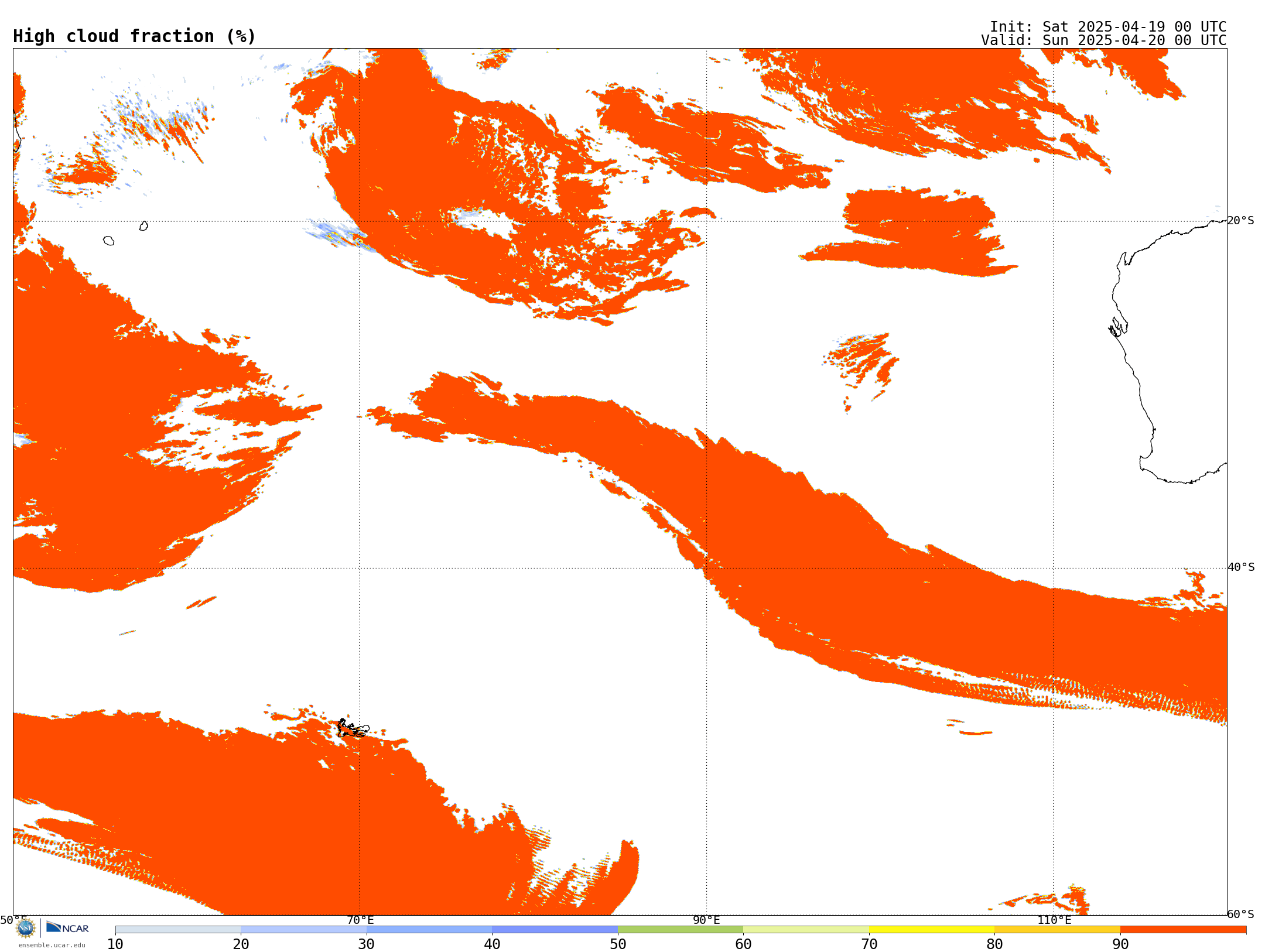Pick the pale gray 10-20 colorbar swatch
Screen dimensions: 1265x952
(x=178, y=930)
